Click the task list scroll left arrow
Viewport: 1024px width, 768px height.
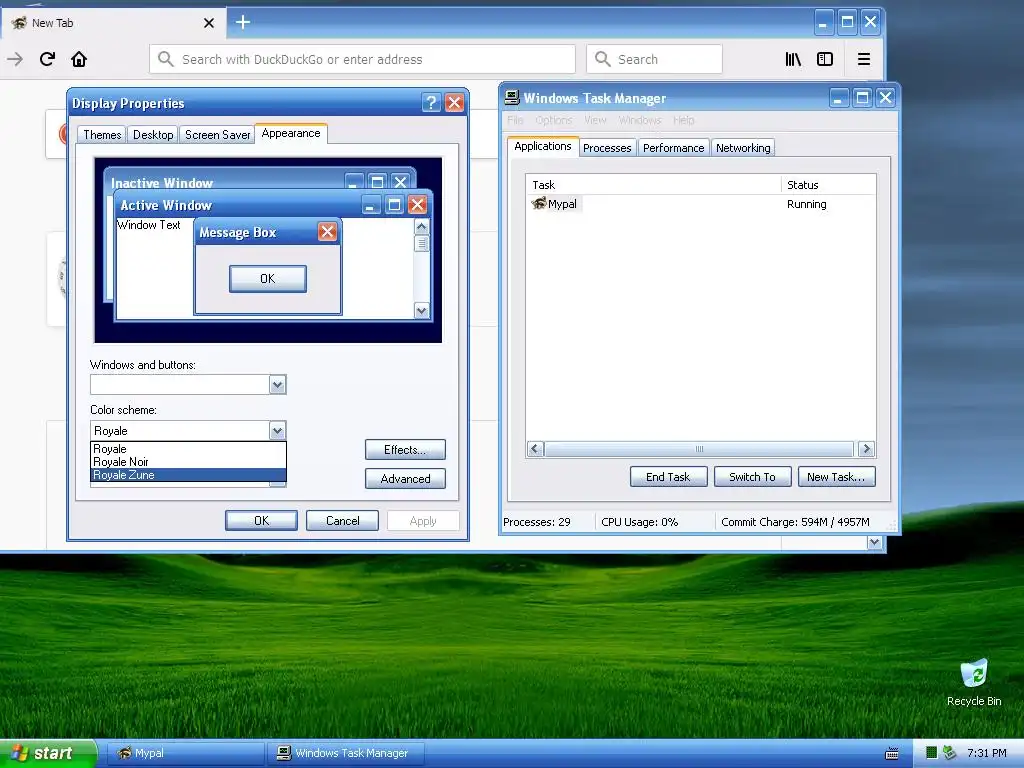[x=536, y=449]
